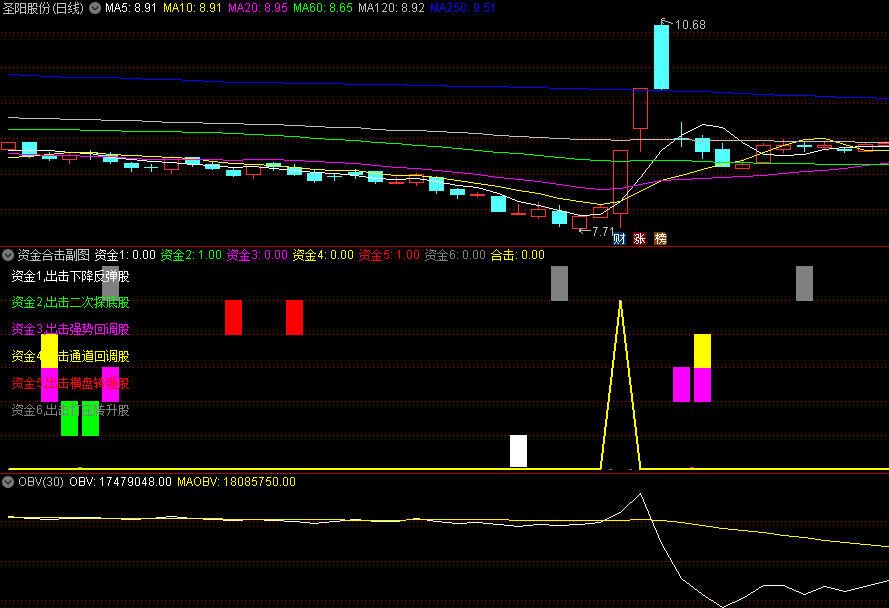Click the stock name 圣阳股份(日线)

[43, 8]
